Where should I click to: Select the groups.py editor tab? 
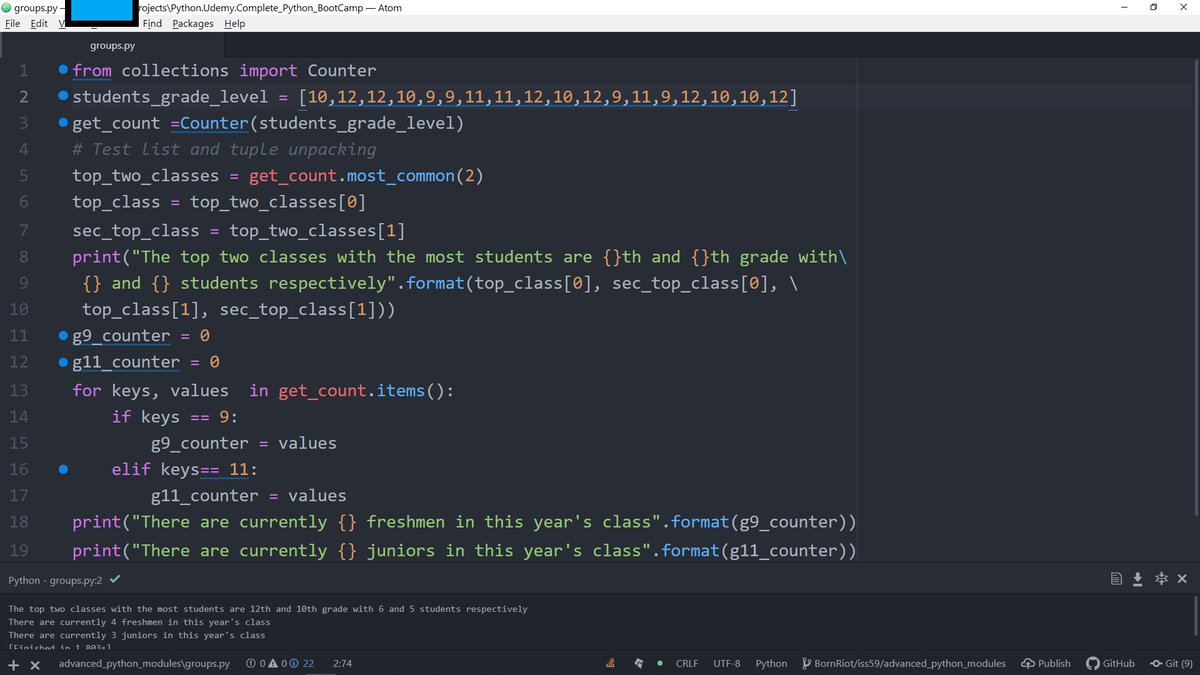coord(112,45)
